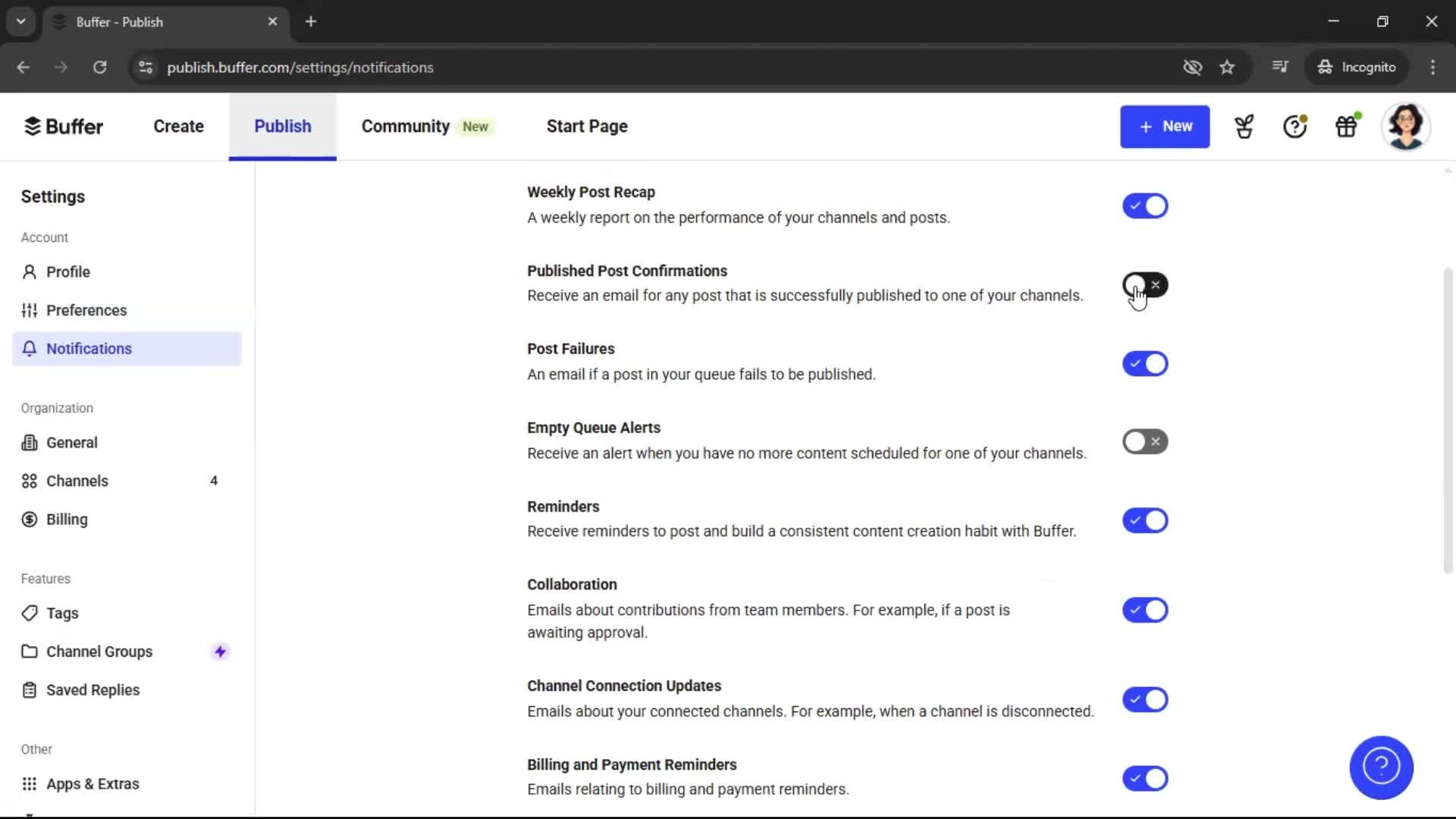Open the plant growth menu in top bar

click(x=1244, y=127)
